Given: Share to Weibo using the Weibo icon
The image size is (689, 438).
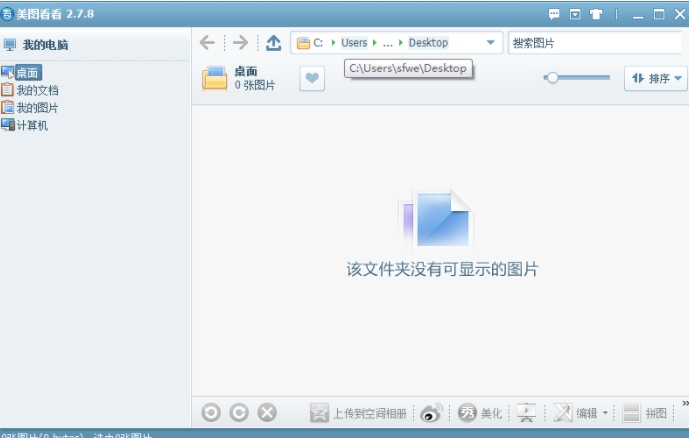Looking at the screenshot, I should pos(431,412).
